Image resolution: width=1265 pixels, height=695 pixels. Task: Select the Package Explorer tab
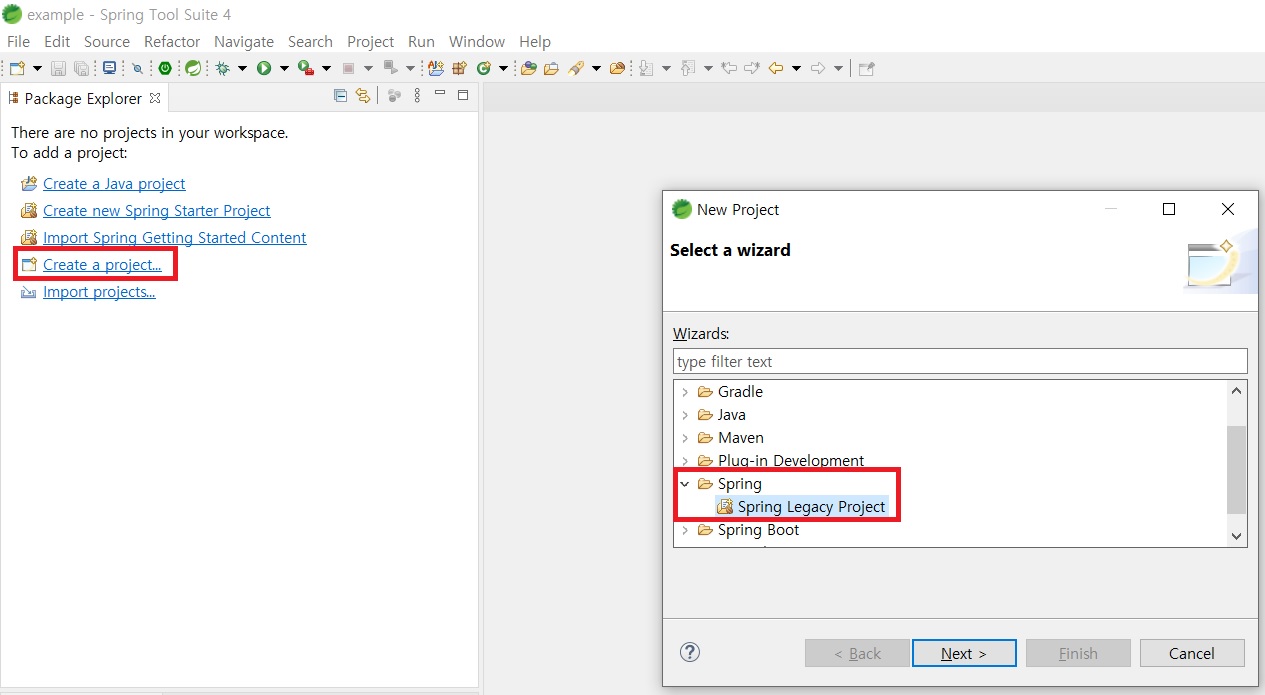click(83, 98)
